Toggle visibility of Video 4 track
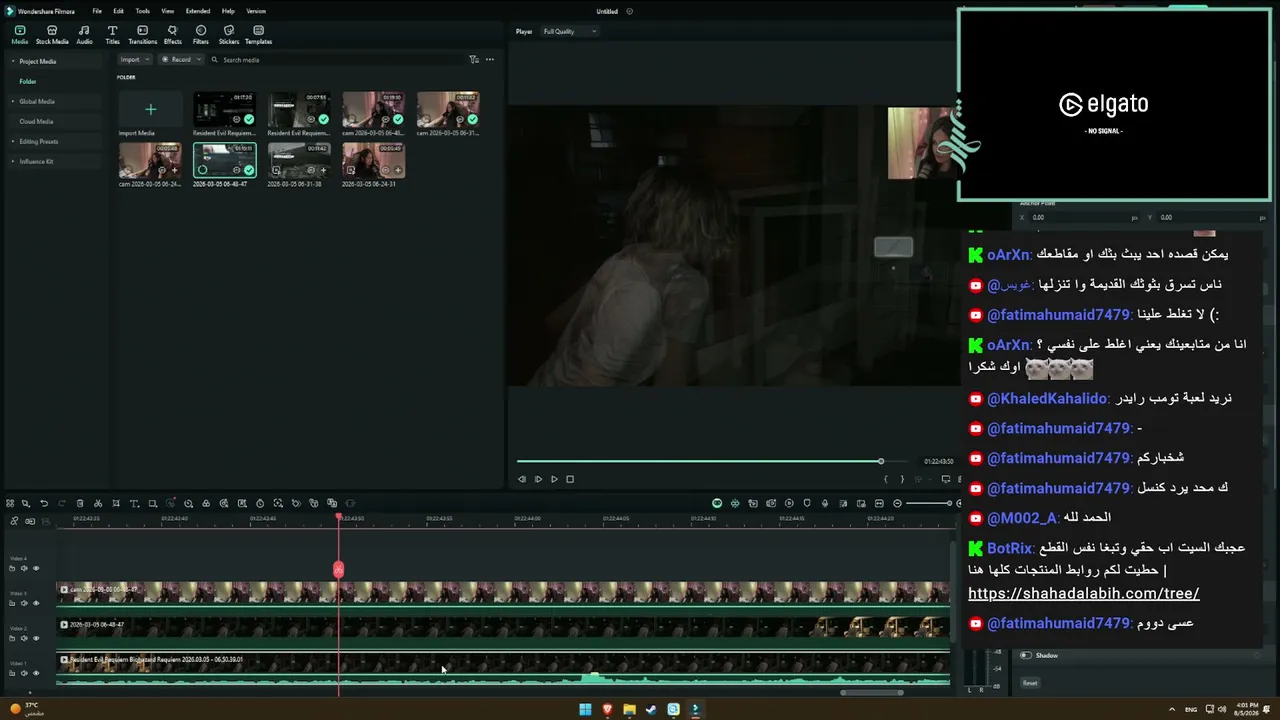This screenshot has height=720, width=1280. point(36,568)
